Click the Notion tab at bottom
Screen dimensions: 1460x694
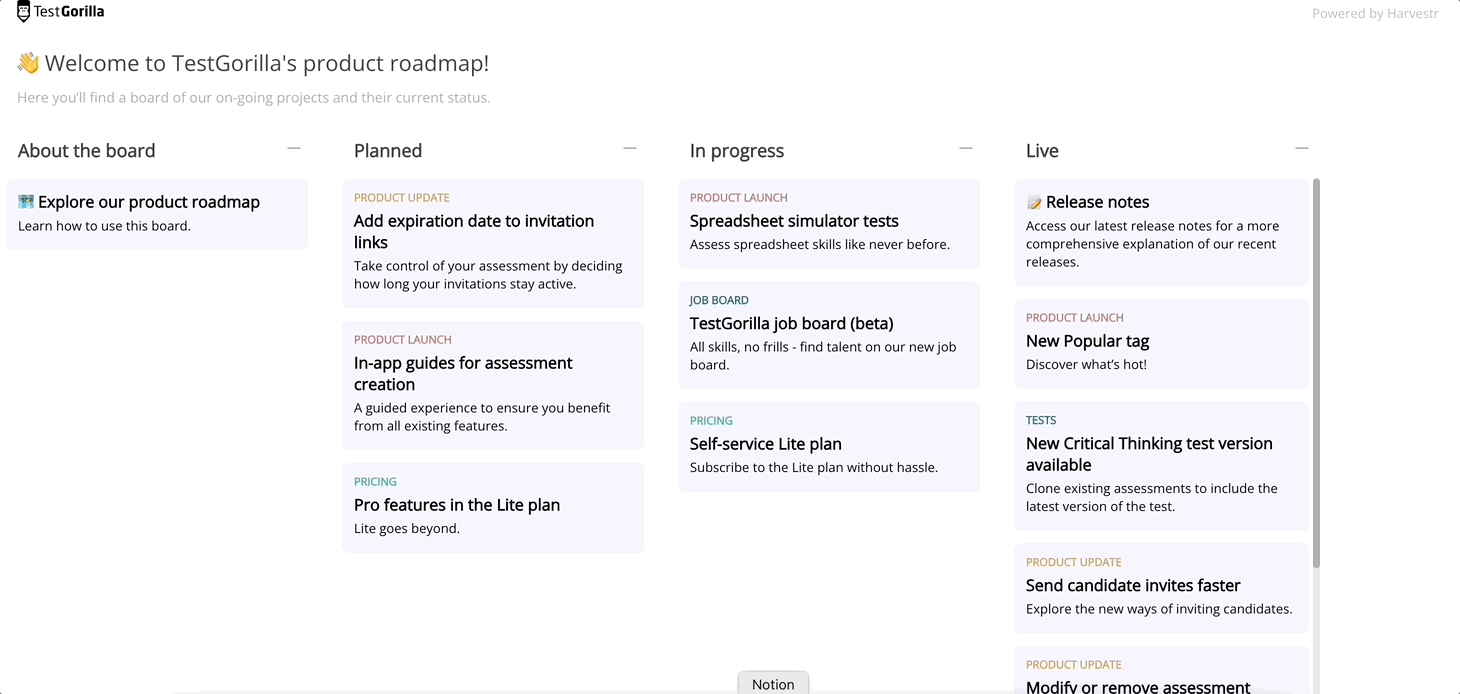coord(773,683)
